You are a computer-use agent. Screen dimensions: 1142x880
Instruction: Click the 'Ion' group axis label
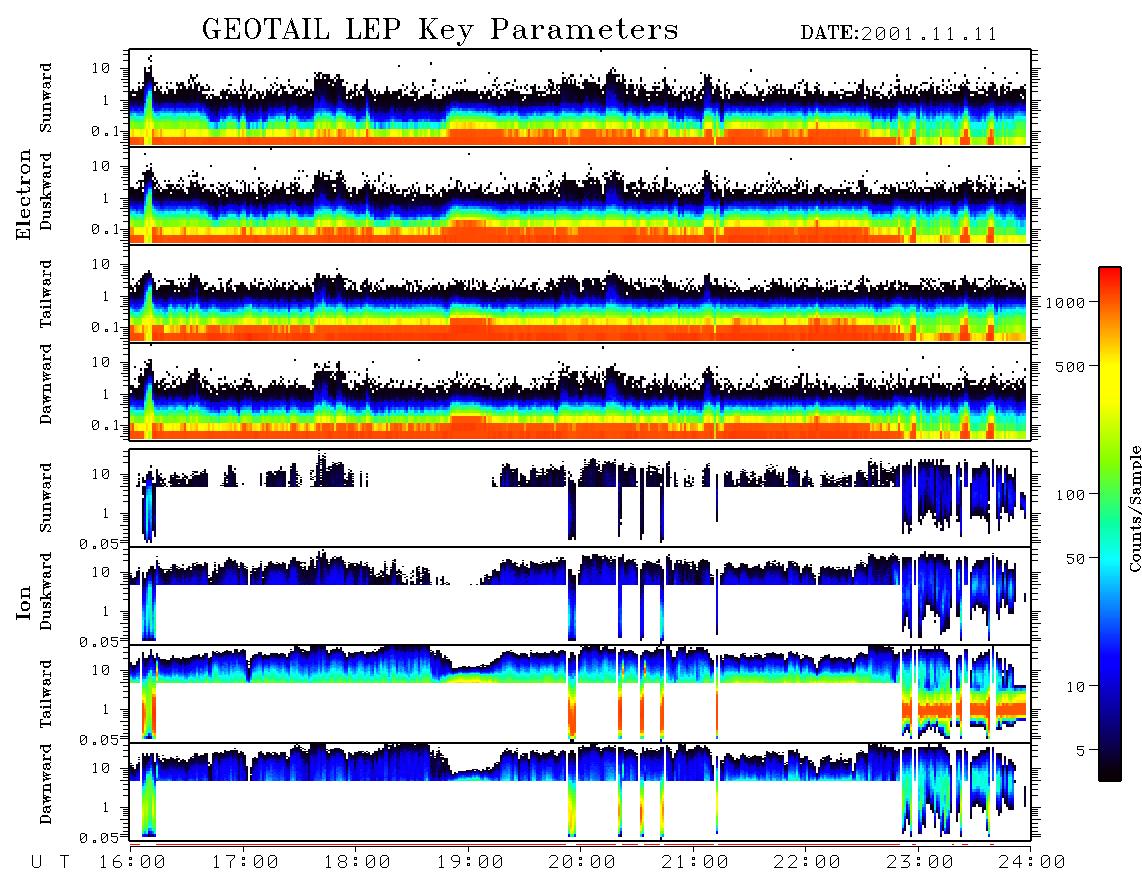pyautogui.click(x=24, y=602)
